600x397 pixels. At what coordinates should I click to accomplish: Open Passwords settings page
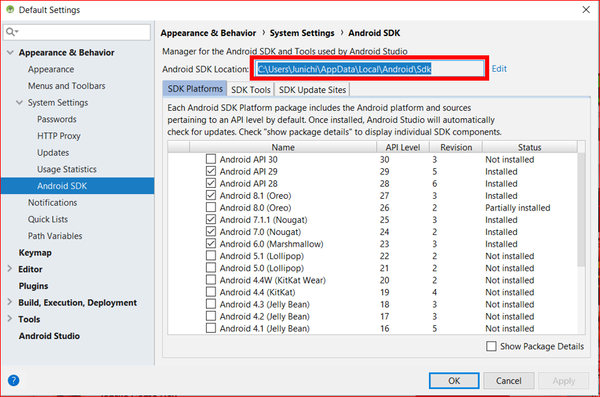[x=57, y=119]
